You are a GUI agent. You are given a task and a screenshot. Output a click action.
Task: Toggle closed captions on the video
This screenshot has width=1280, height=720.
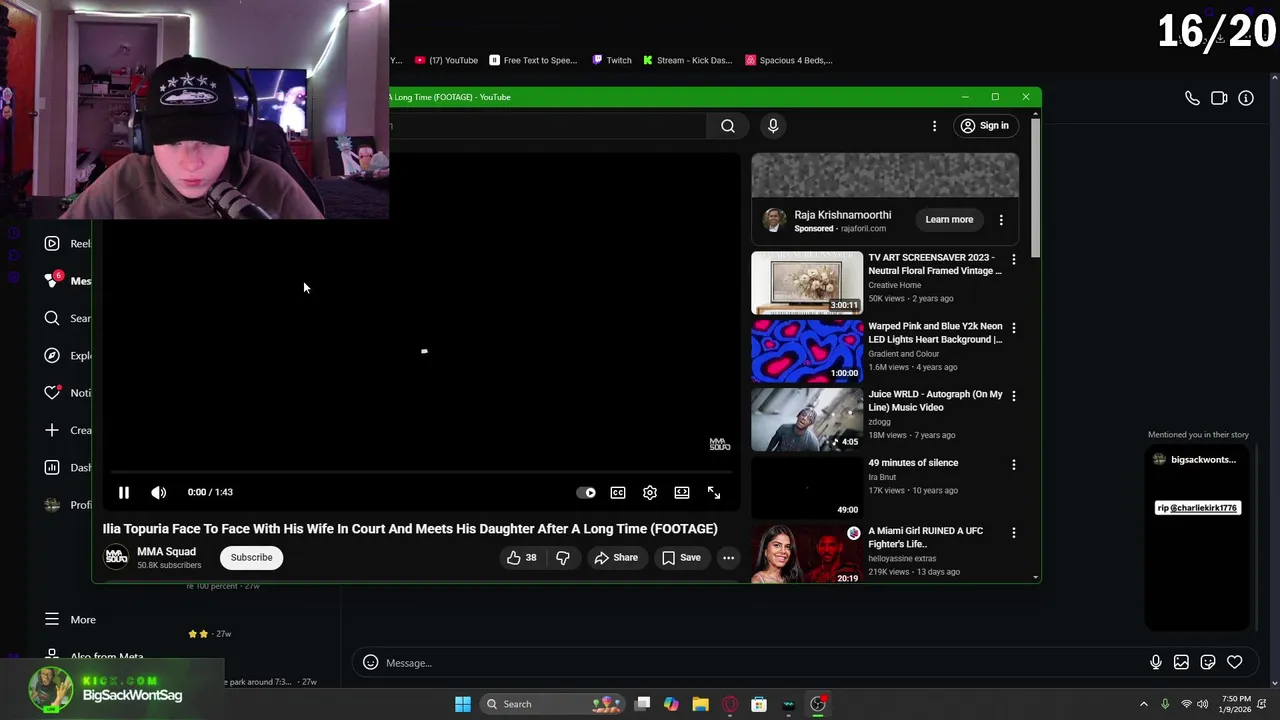coord(618,492)
